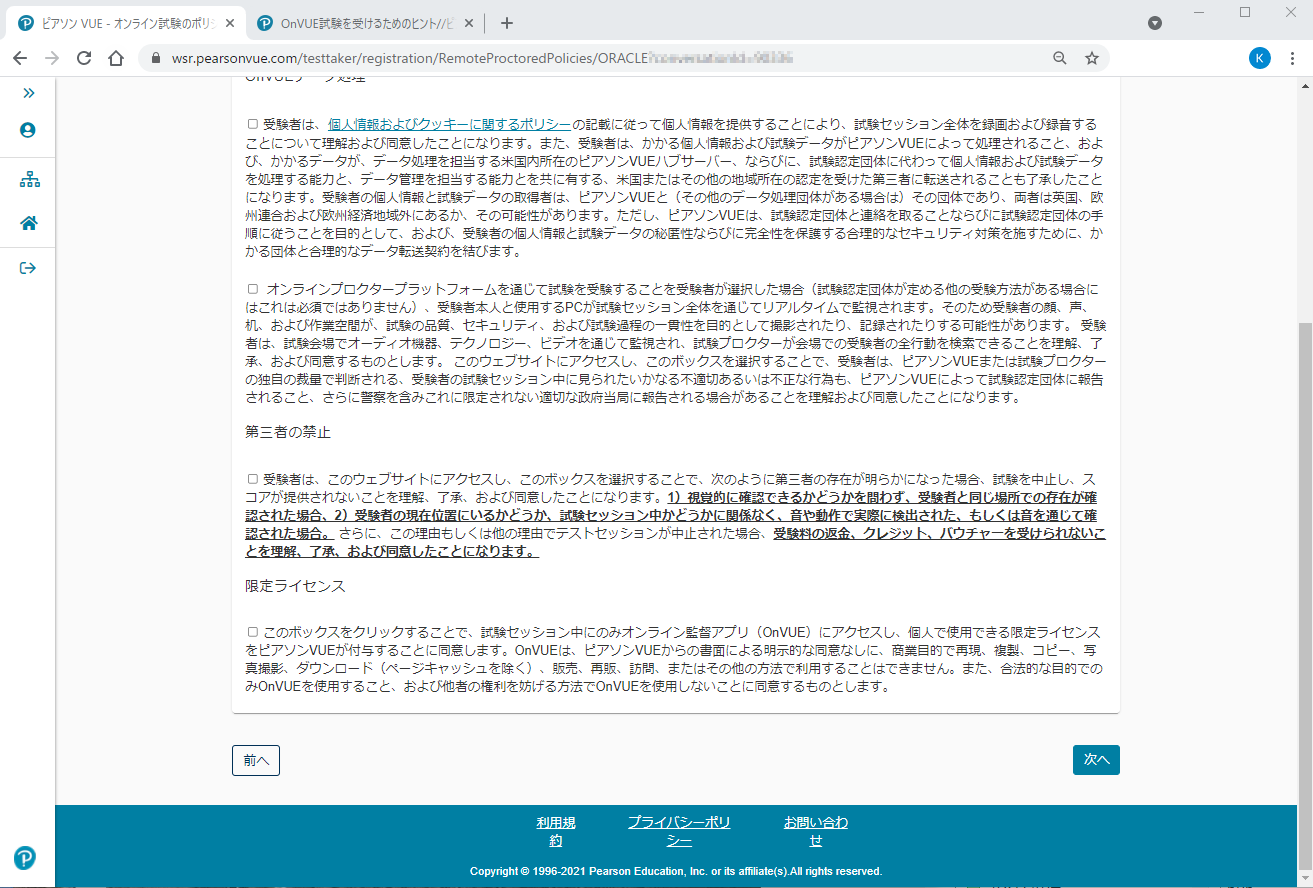Go to home via sidebar house icon
Image resolution: width=1313 pixels, height=888 pixels.
(28, 223)
